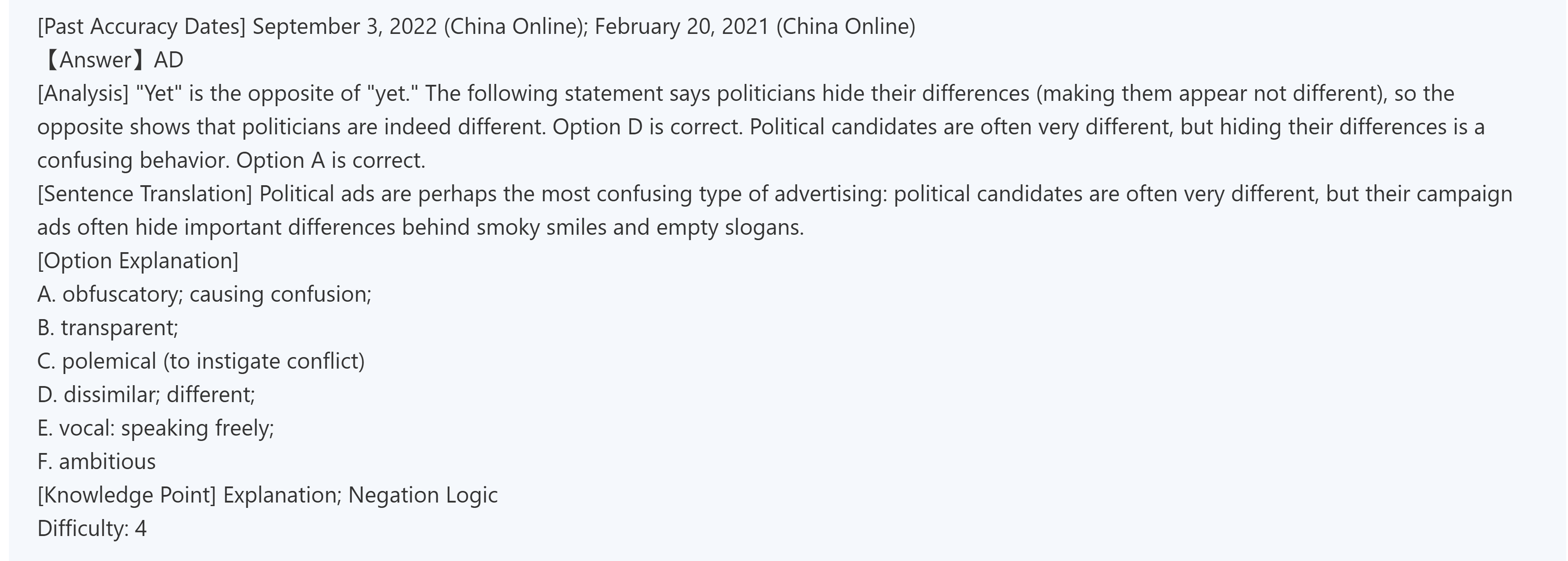Select option A "obfuscatory; causing confusion"
This screenshot has width=1568, height=561.
(204, 295)
